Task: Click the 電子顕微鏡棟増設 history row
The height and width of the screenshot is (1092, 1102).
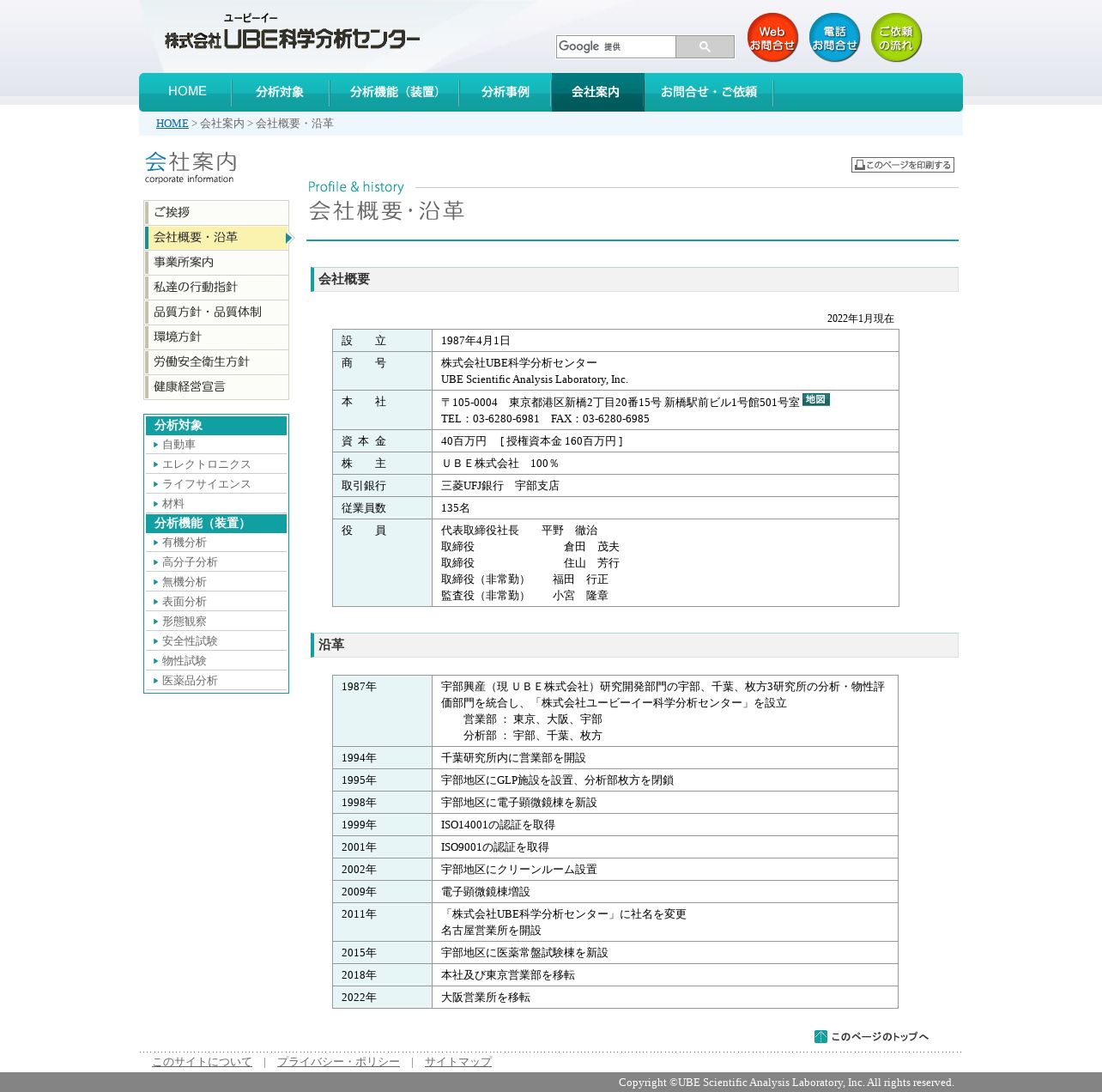Action: tap(615, 892)
